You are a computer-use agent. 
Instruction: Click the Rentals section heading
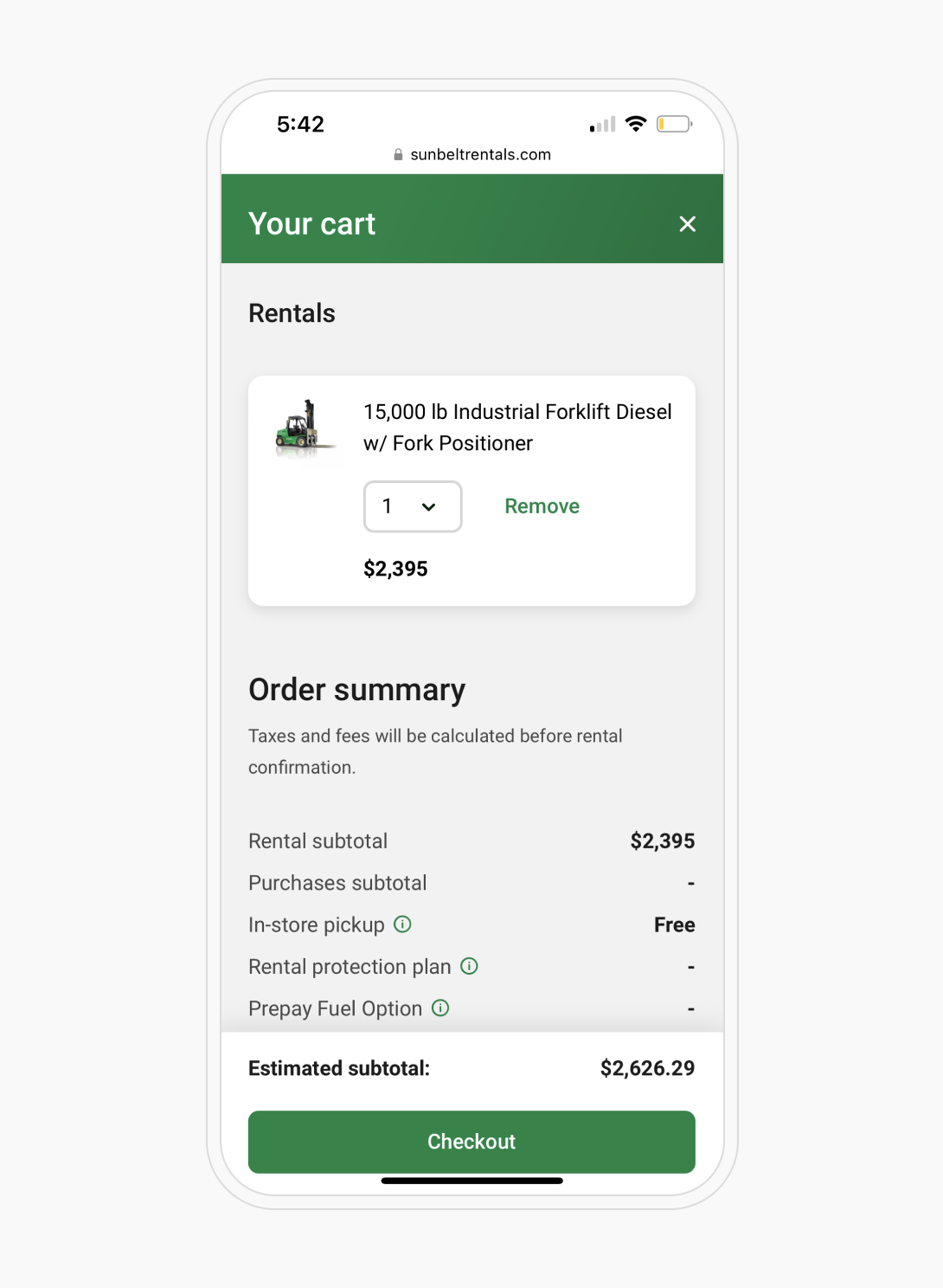click(x=292, y=313)
